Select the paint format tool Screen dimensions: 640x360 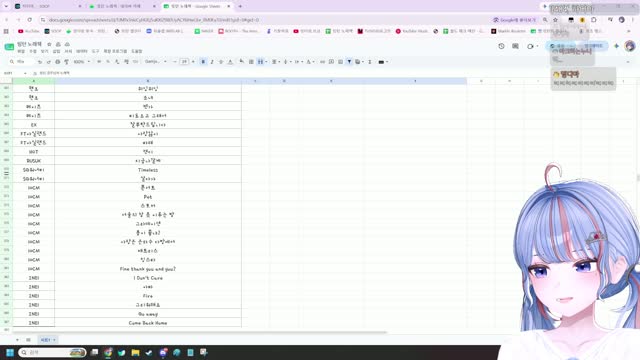pyautogui.click(x=67, y=62)
